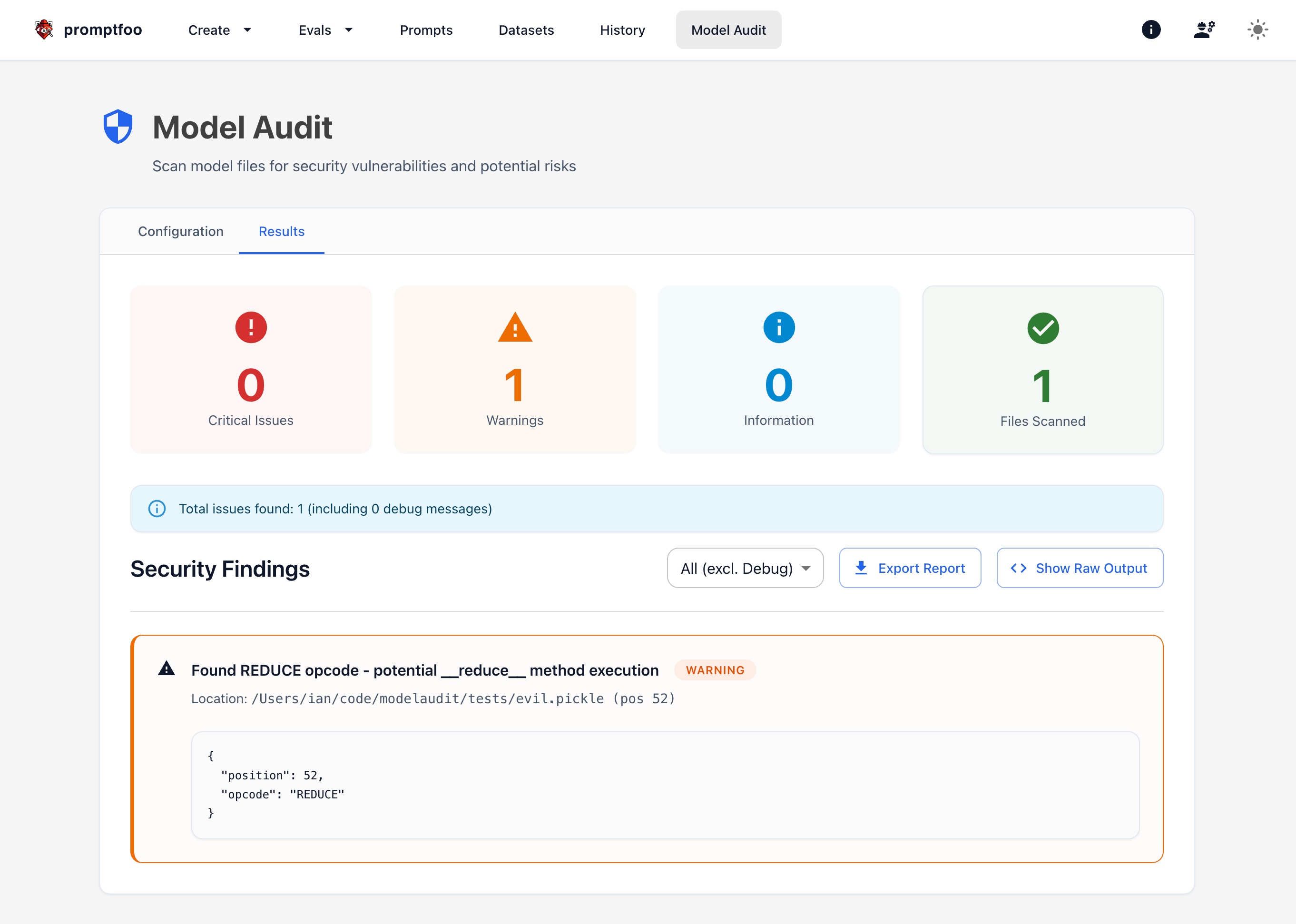Image resolution: width=1296 pixels, height=924 pixels.
Task: Click the REDUCE opcode warning finding
Action: 424,670
